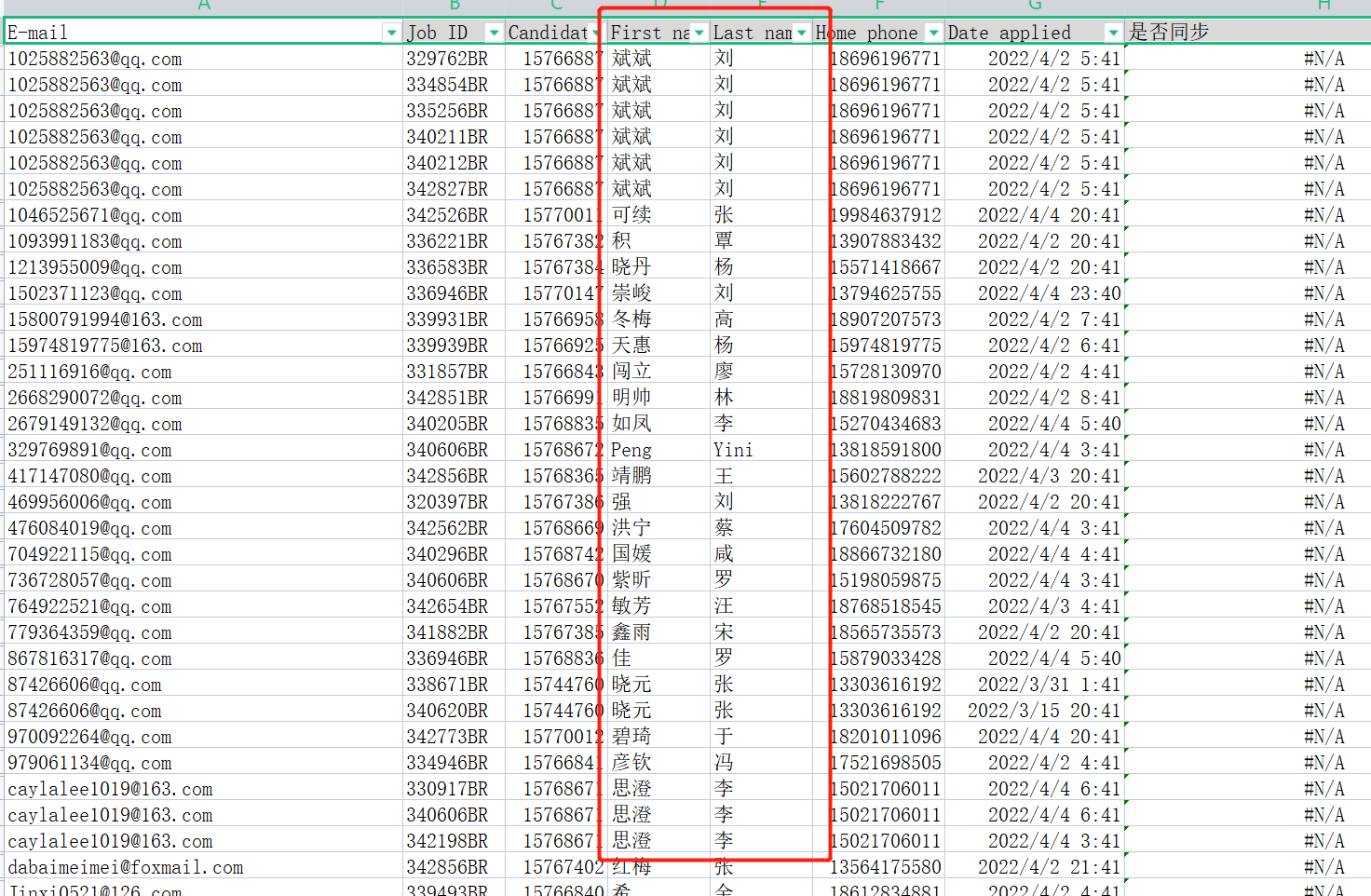
Task: Select first name cell Peng
Action: coord(631,450)
